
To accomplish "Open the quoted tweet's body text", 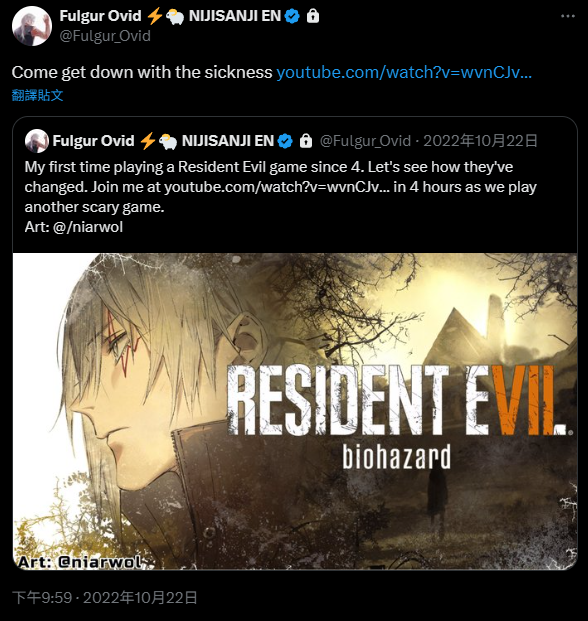I will click(281, 197).
